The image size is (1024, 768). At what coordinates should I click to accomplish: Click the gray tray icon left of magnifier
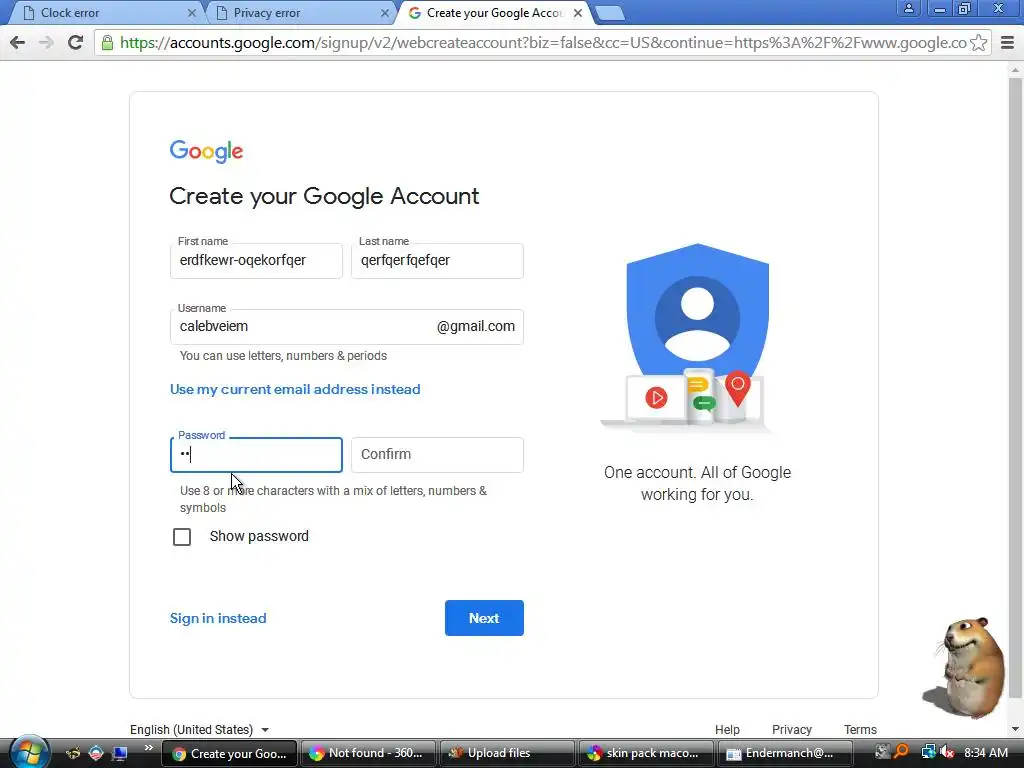pos(882,753)
